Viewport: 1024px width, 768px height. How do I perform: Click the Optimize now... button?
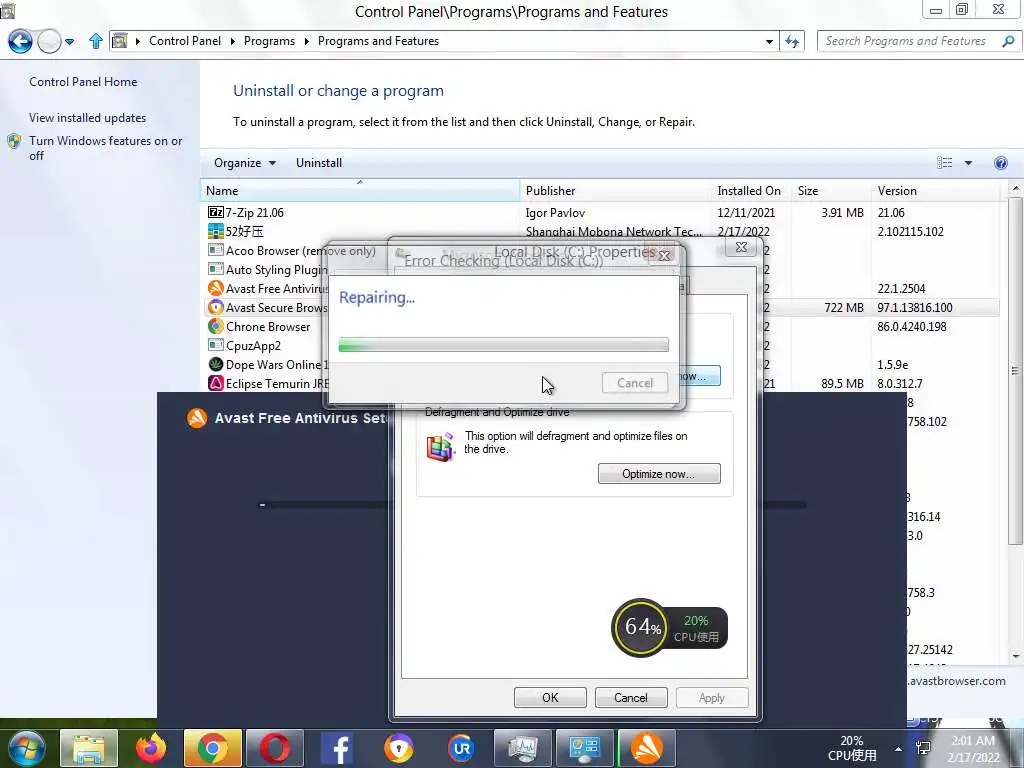[x=659, y=474]
